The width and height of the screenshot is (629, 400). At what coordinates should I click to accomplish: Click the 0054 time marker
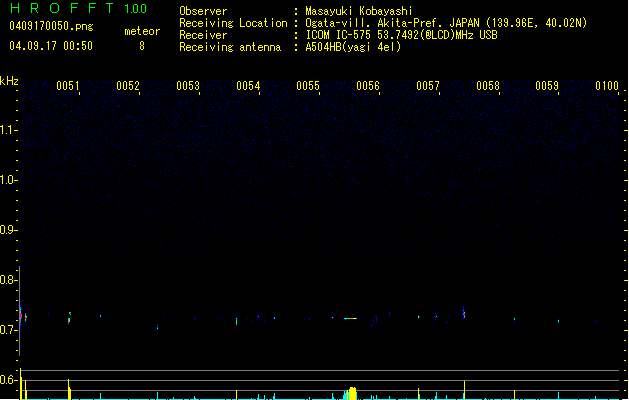coord(248,86)
